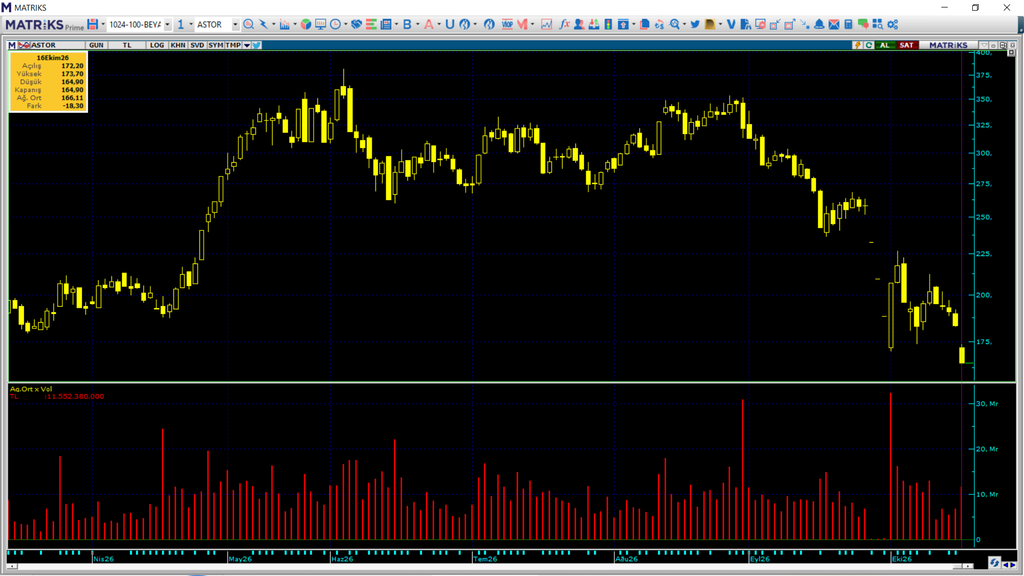Screen dimensions: 1024x576
Task: Open the dropdown arrow beside the number 1
Action: (x=191, y=25)
